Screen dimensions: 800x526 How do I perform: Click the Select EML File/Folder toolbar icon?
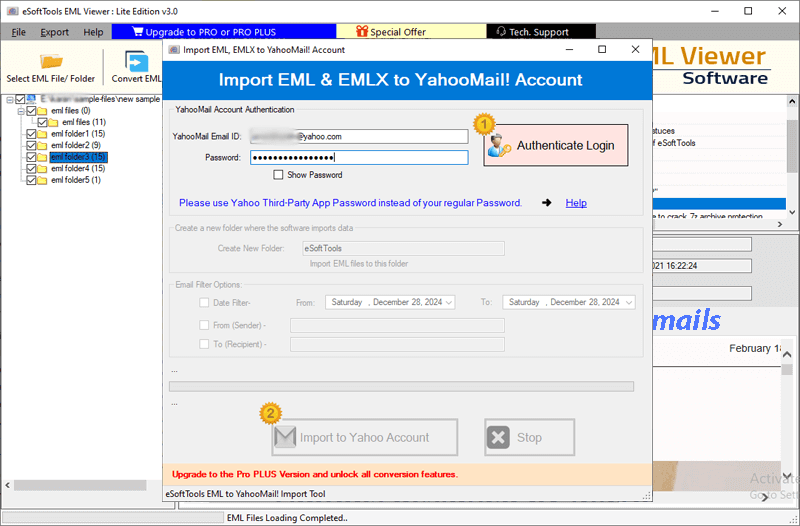pos(51,61)
